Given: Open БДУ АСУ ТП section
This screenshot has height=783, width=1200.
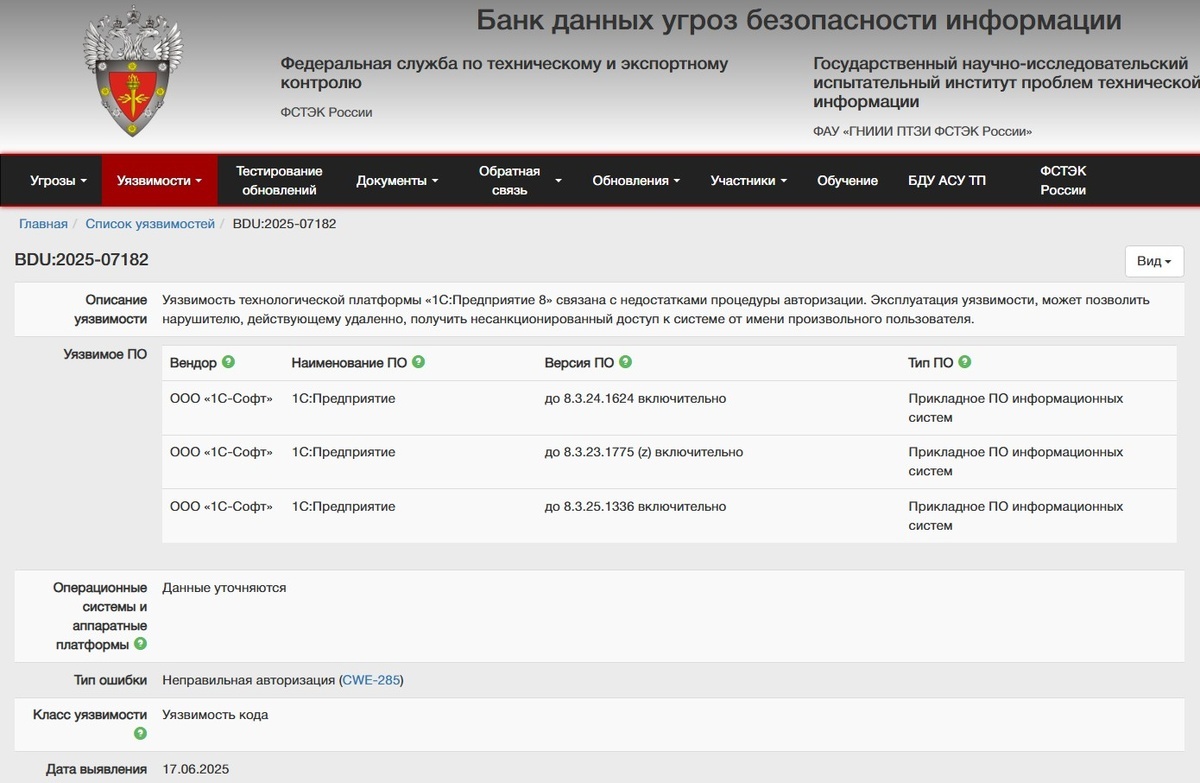Looking at the screenshot, I should 946,181.
